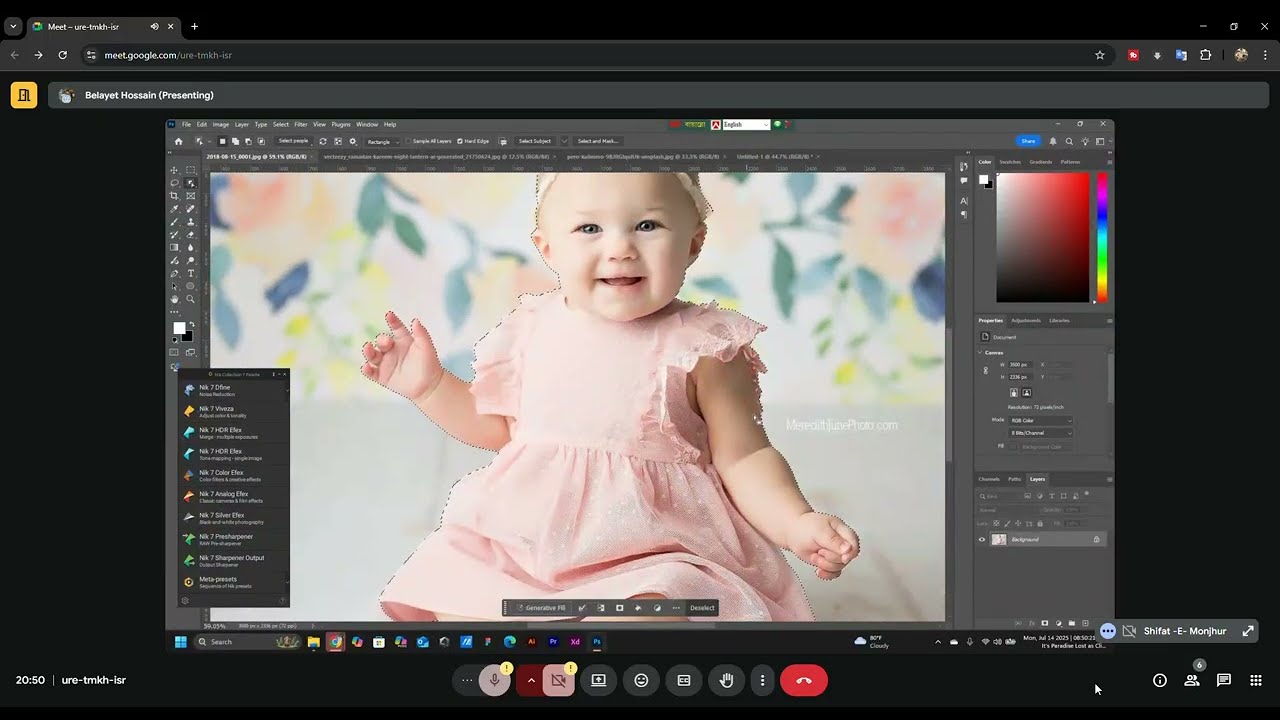1280x720 pixels.
Task: Select the Spot Healing Brush tool
Action: click(190, 209)
